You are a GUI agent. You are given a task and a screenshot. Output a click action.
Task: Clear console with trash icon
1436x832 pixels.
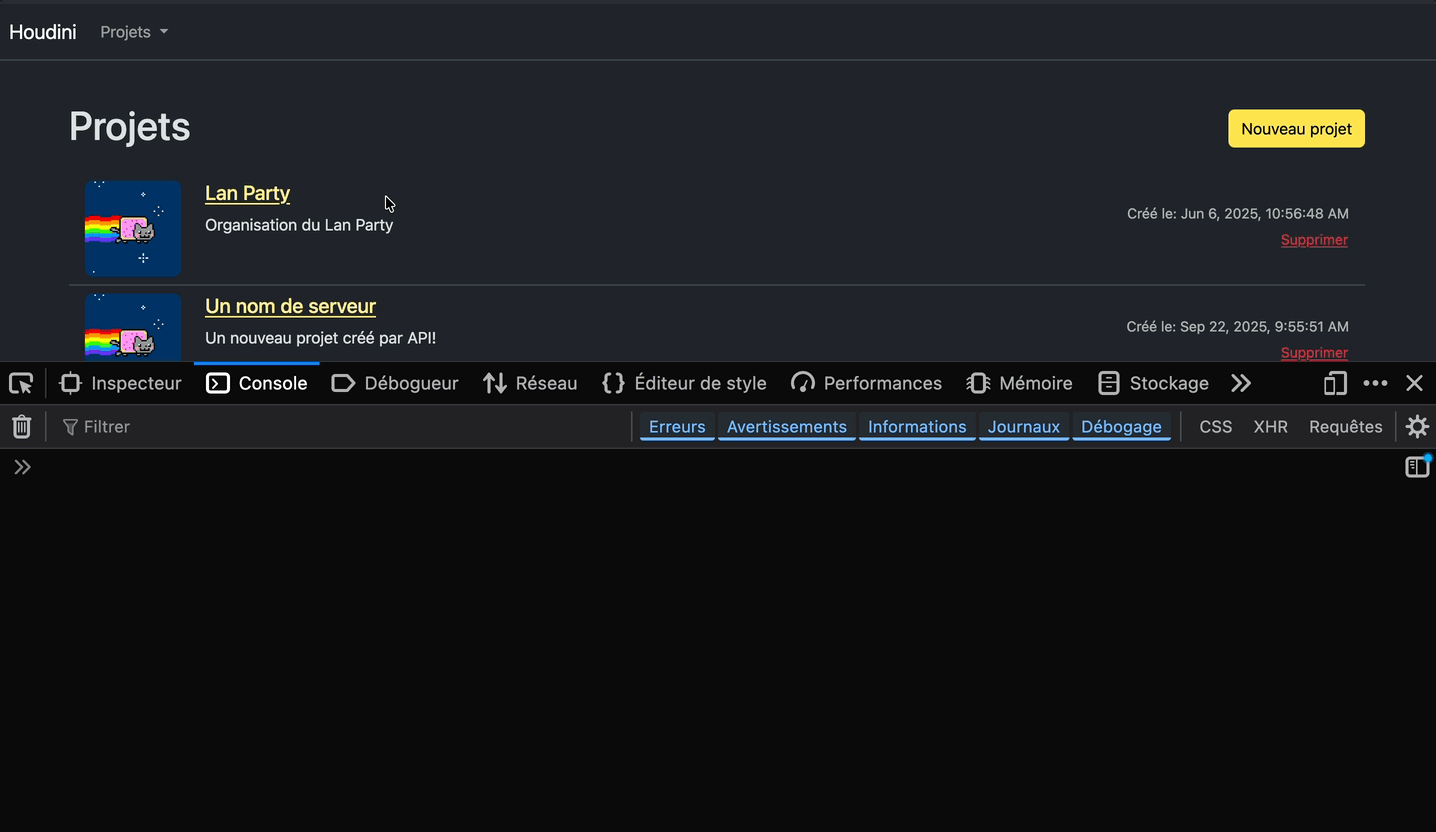[21, 427]
